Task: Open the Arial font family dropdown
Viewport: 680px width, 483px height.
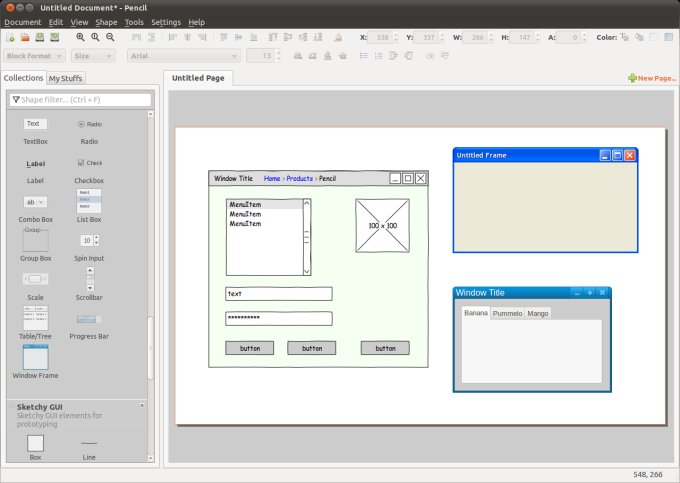Action: point(182,56)
